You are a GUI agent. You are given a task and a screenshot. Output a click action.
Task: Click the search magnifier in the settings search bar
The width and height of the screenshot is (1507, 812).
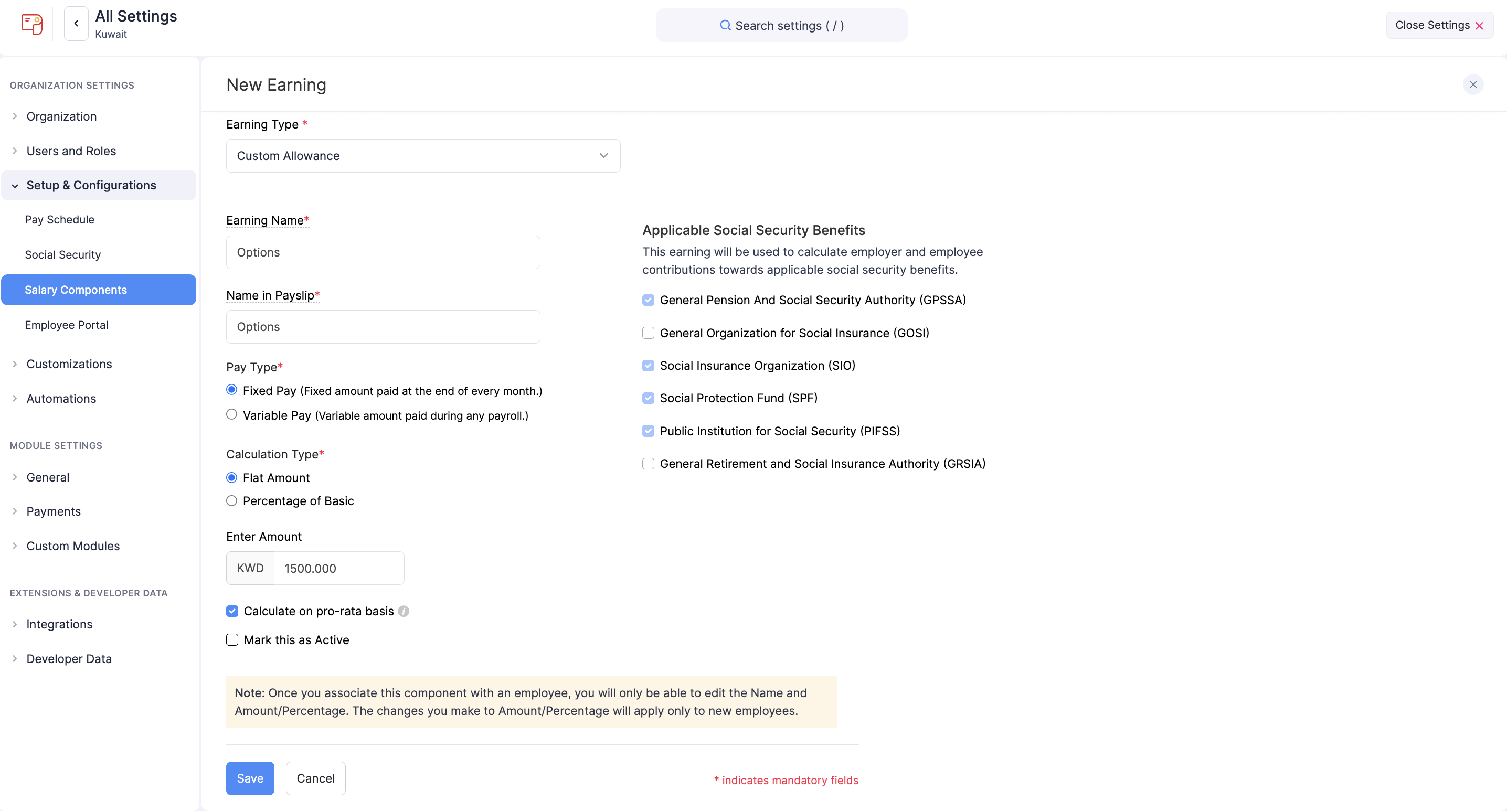click(725, 25)
